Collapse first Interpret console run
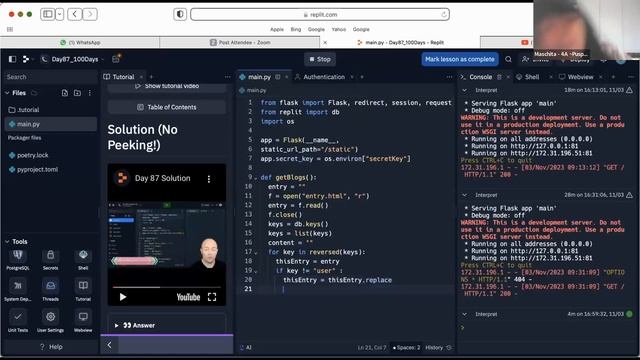 coord(464,90)
